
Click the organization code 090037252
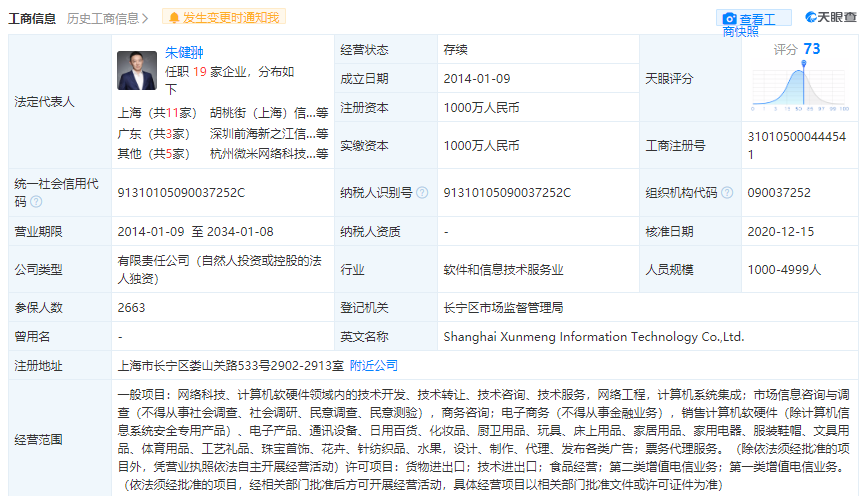[x=779, y=193]
